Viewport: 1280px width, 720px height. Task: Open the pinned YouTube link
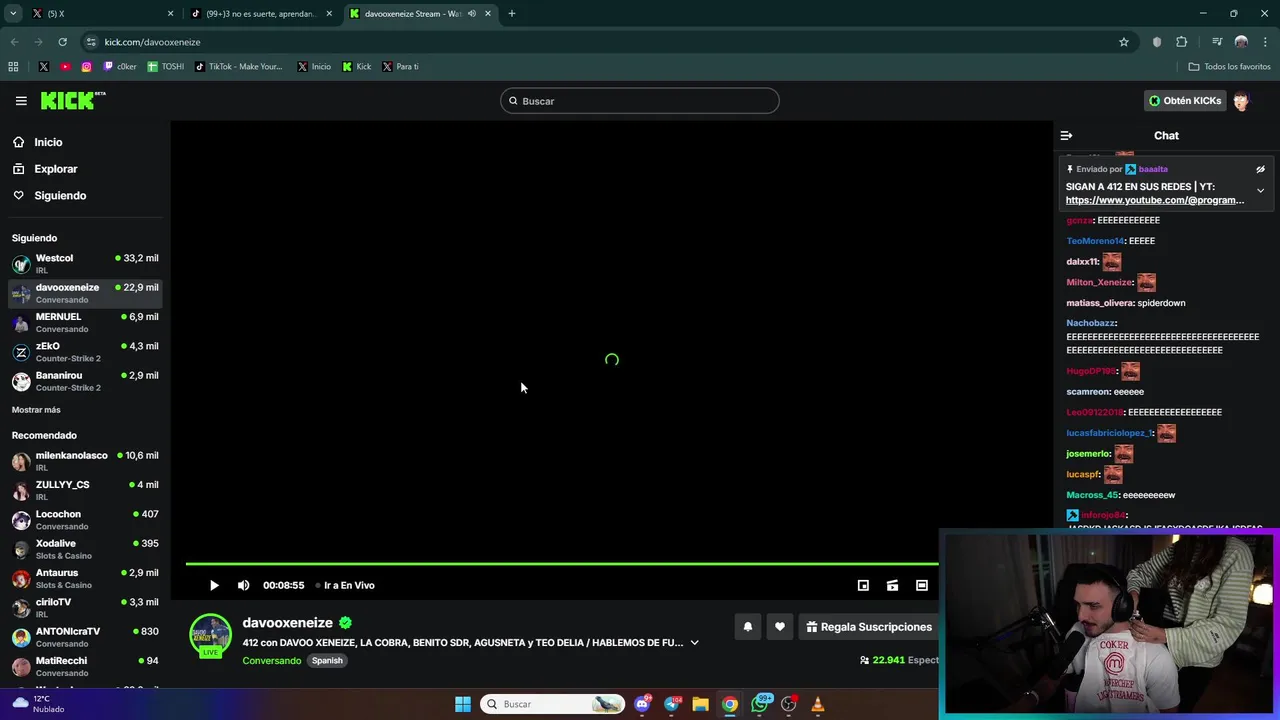(1155, 200)
